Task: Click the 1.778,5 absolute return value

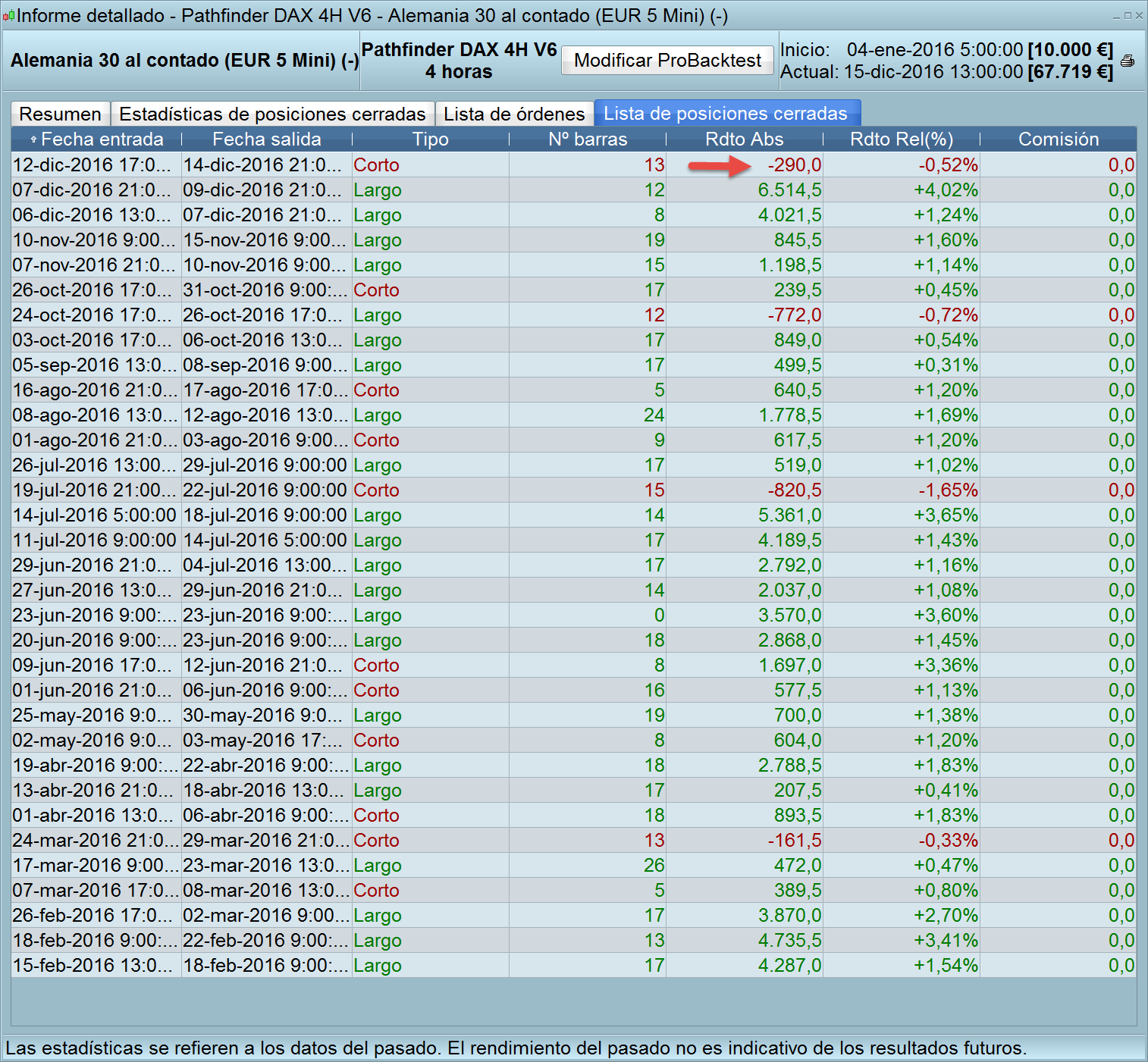Action: pos(790,415)
